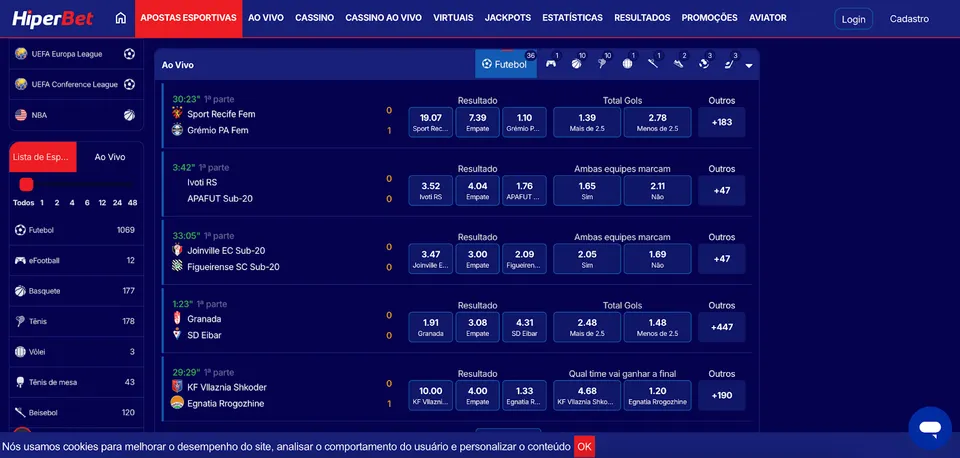Select tennis racket icon in Ao Vivo bar

(602, 64)
